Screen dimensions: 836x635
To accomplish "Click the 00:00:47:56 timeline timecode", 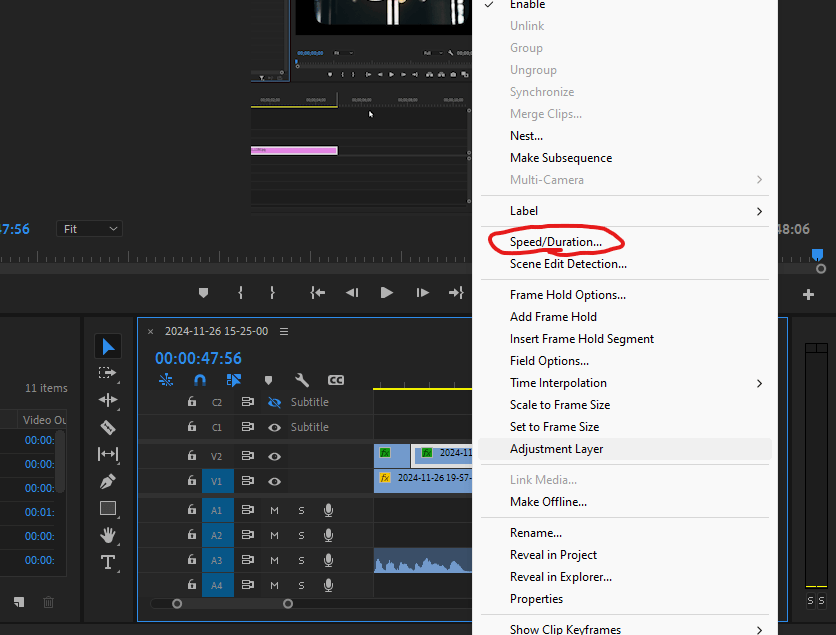I will click(198, 358).
